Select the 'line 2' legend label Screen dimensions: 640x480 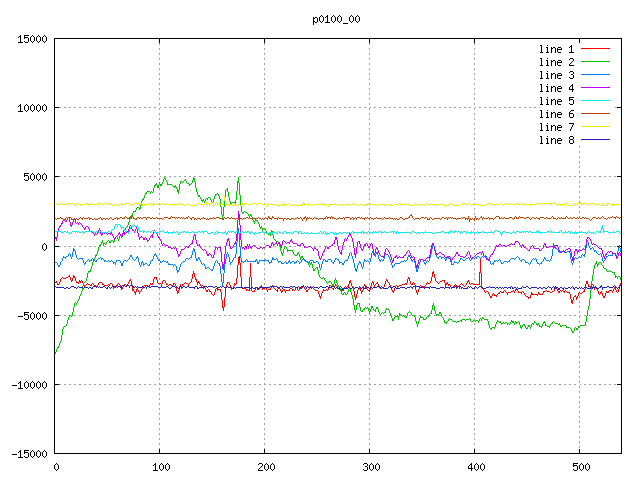click(556, 62)
